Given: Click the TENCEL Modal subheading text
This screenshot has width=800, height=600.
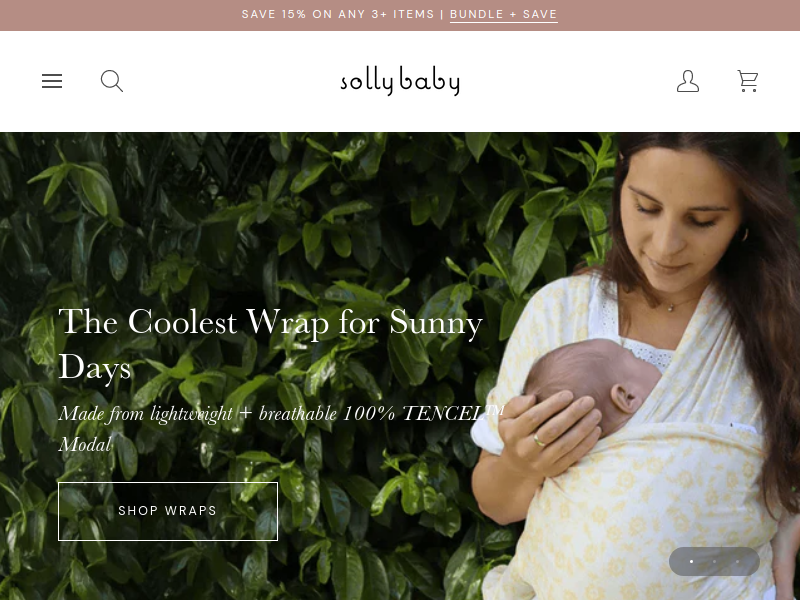Looking at the screenshot, I should [281, 429].
